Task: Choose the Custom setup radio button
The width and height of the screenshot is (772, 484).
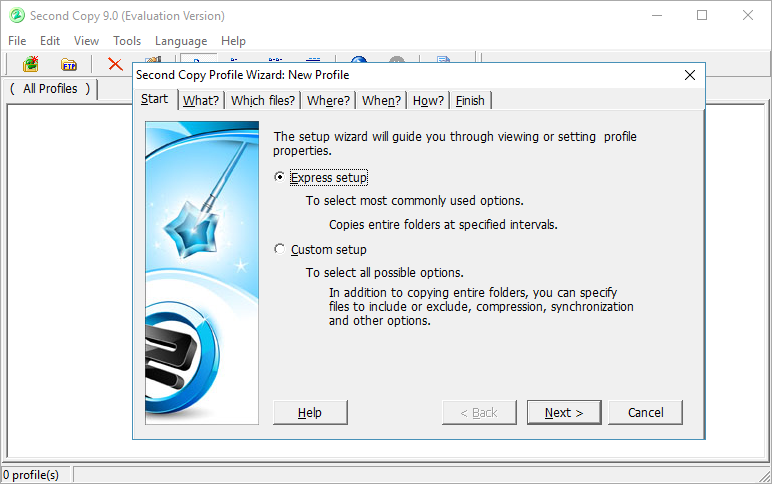Action: click(279, 249)
